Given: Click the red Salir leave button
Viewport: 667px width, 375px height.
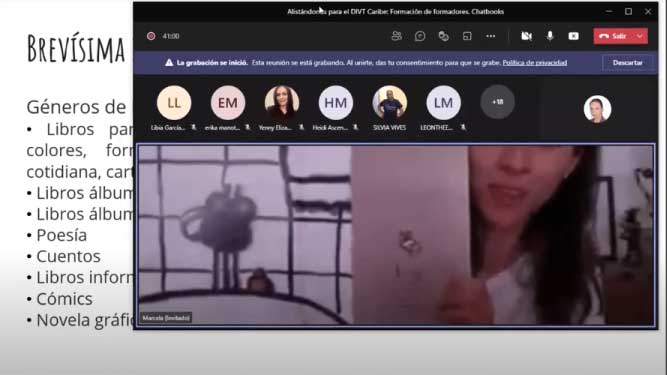Looking at the screenshot, I should (613, 36).
